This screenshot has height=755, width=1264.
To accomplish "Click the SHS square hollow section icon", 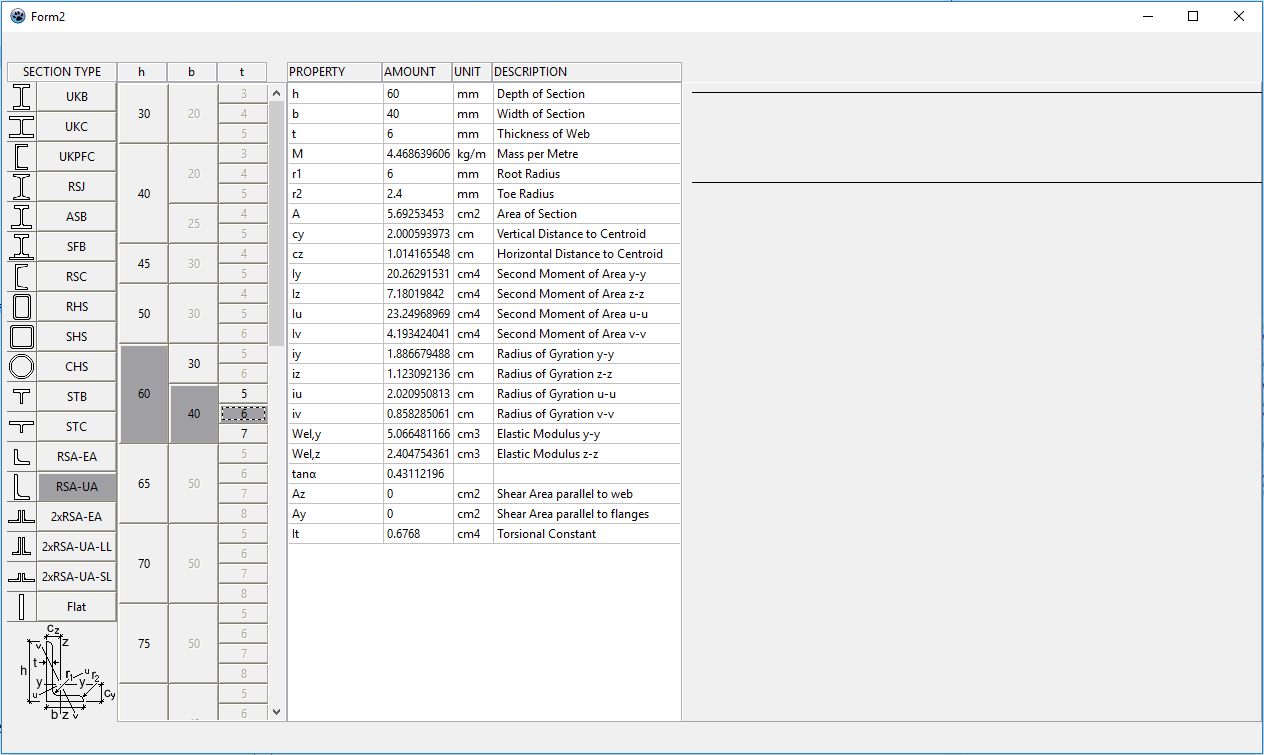I will point(22,337).
